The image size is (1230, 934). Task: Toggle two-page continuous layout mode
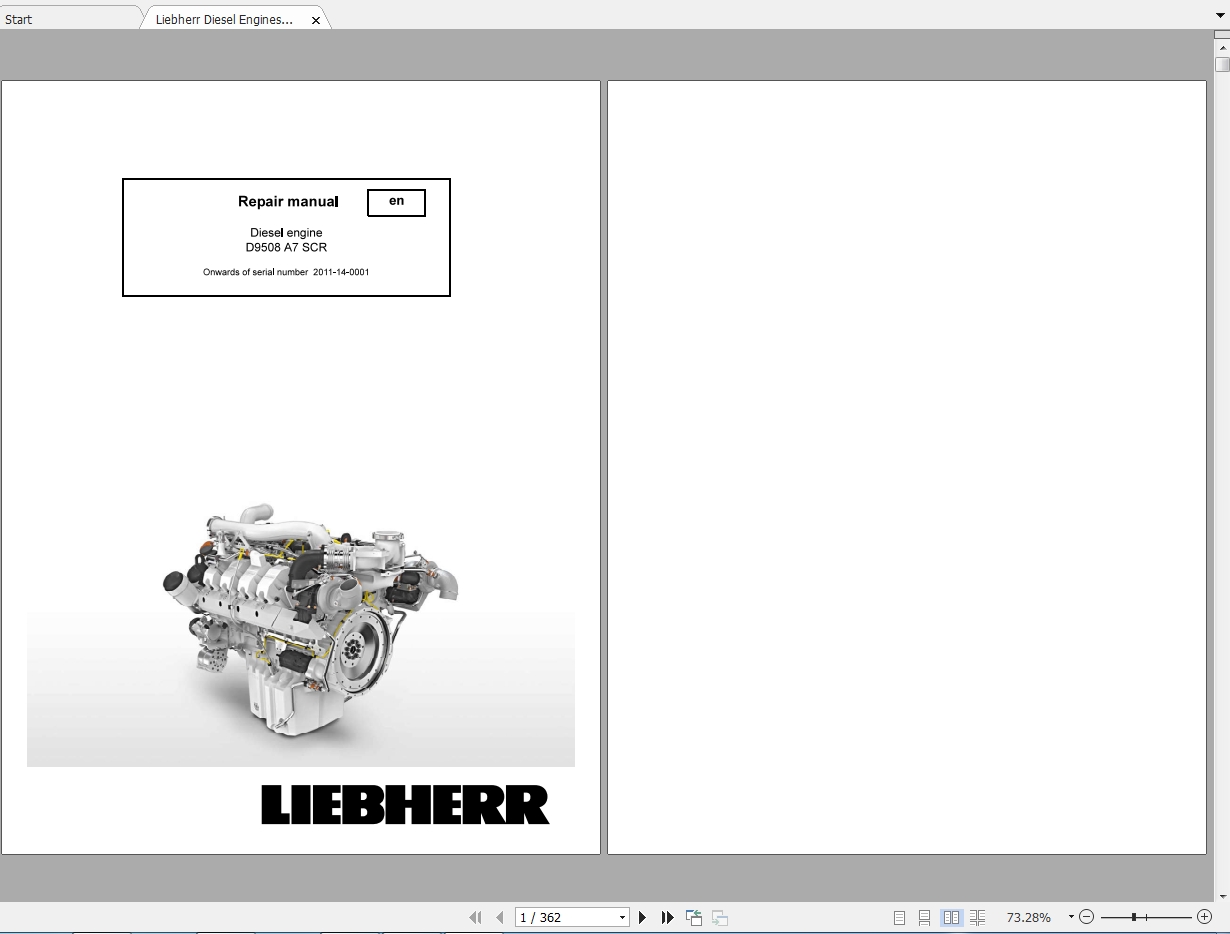pyautogui.click(x=977, y=917)
